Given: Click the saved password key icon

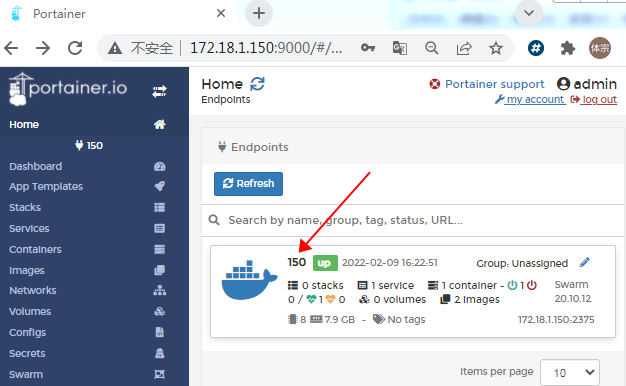Looking at the screenshot, I should tap(368, 48).
